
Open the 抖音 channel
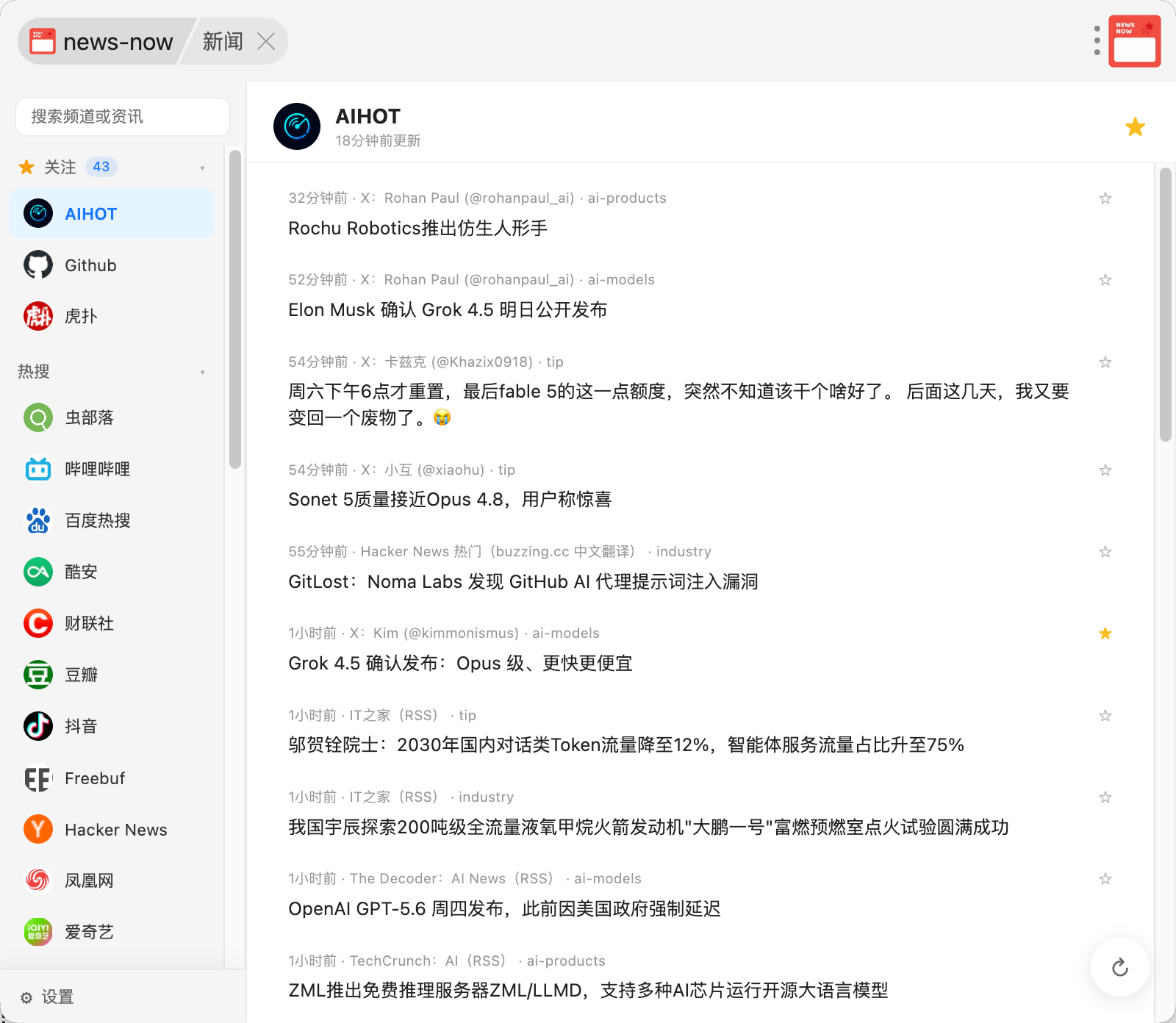pyautogui.click(x=112, y=726)
